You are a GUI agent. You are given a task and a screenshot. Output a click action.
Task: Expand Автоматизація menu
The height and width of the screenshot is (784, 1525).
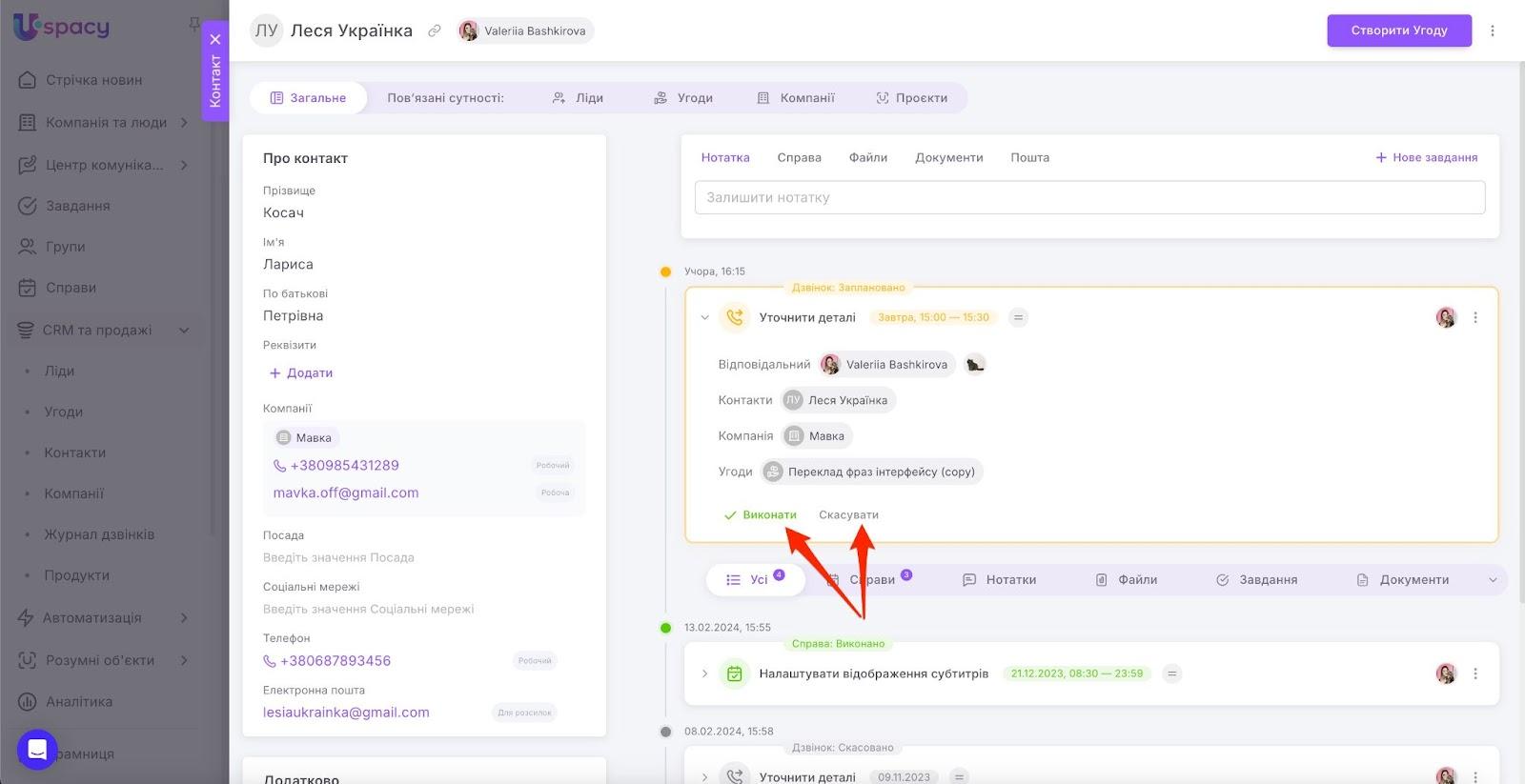105,618
